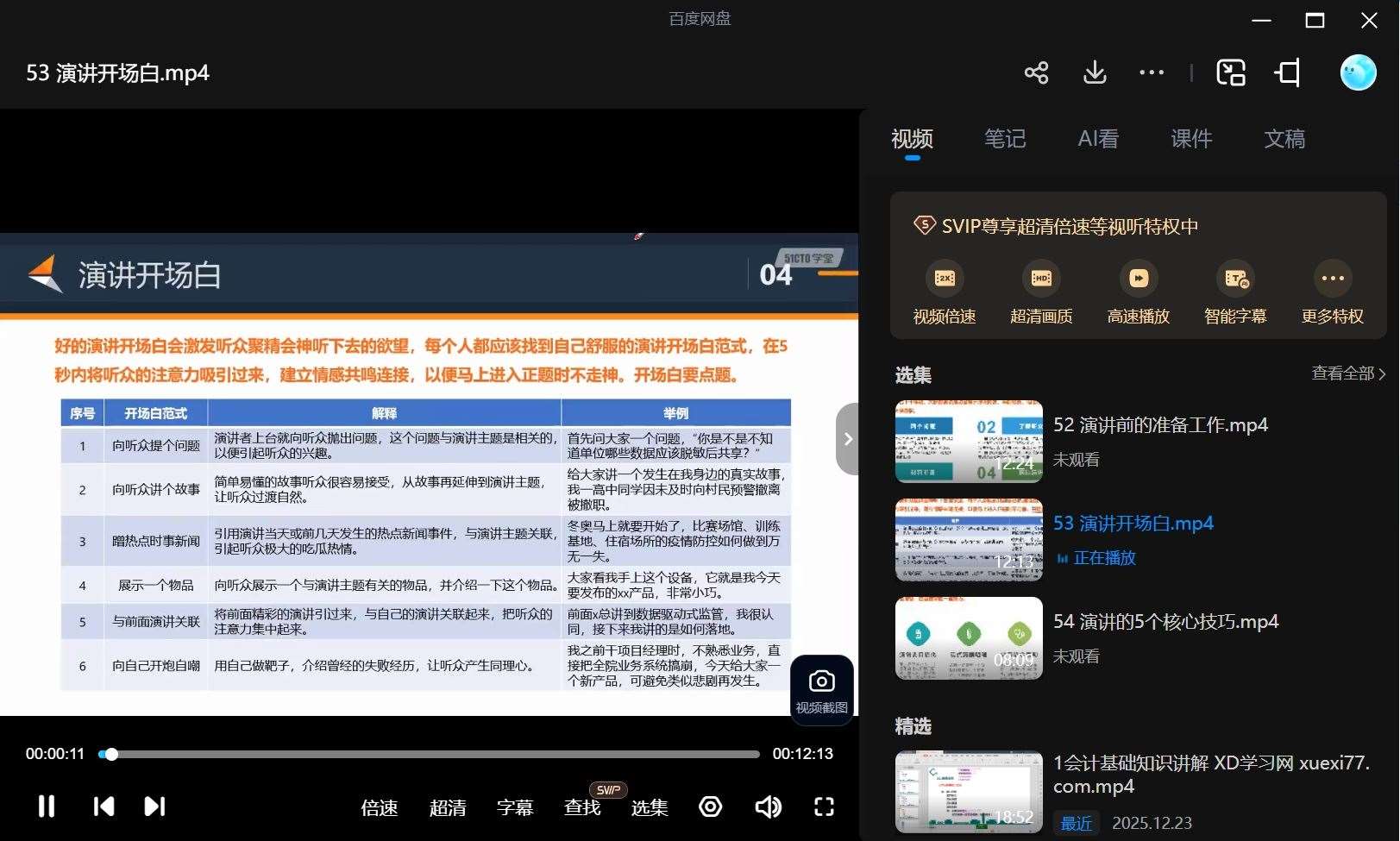Switch to the 笔记 tab
The height and width of the screenshot is (841, 1400).
pos(1004,139)
